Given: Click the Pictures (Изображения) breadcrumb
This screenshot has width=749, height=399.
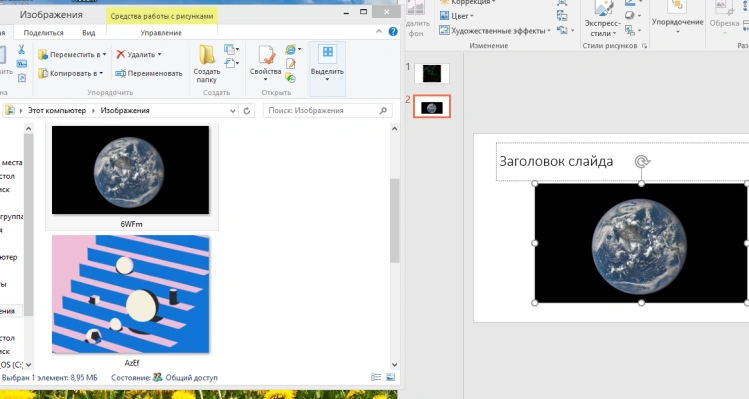Looking at the screenshot, I should [125, 110].
